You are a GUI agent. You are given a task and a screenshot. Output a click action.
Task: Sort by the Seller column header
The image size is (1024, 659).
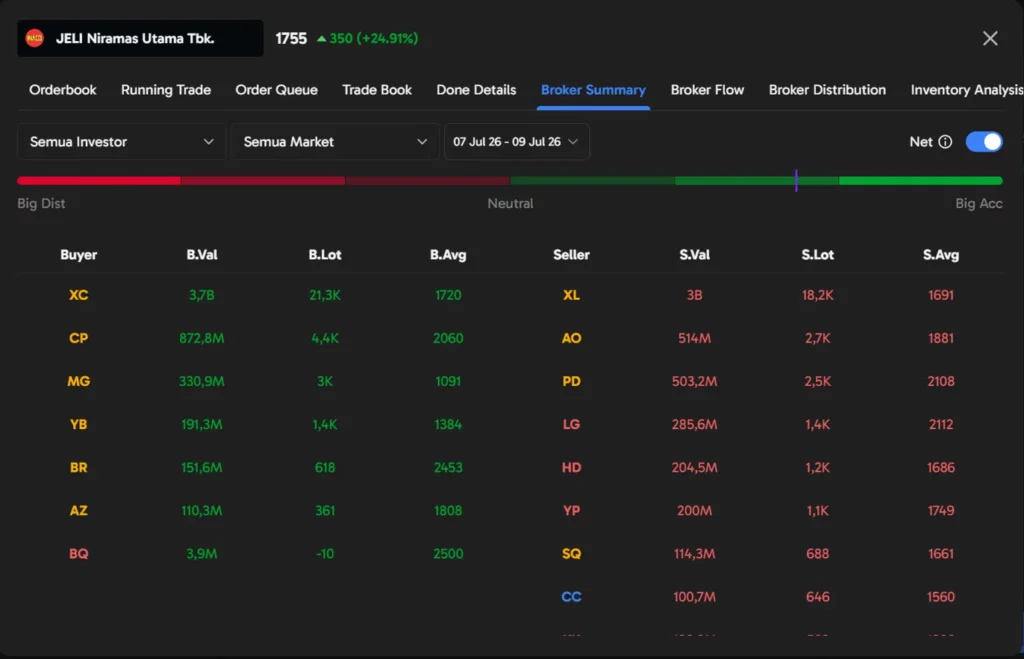click(571, 255)
